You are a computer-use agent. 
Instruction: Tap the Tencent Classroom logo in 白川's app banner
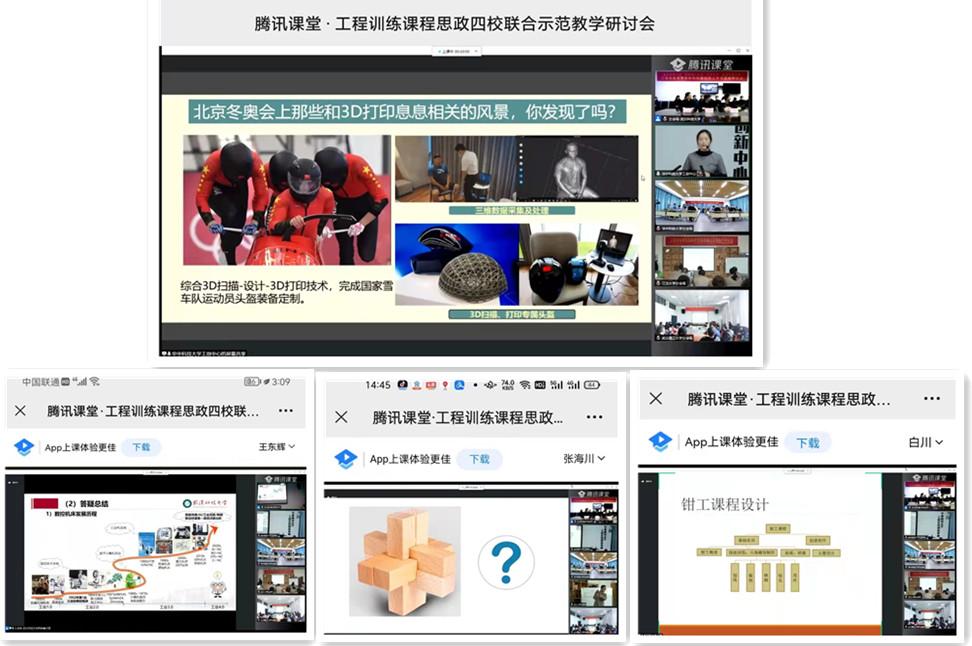[x=660, y=442]
